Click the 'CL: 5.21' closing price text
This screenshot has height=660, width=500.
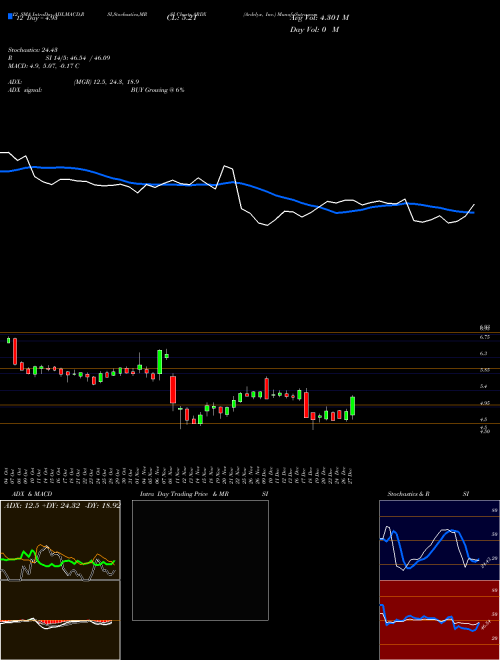[182, 18]
